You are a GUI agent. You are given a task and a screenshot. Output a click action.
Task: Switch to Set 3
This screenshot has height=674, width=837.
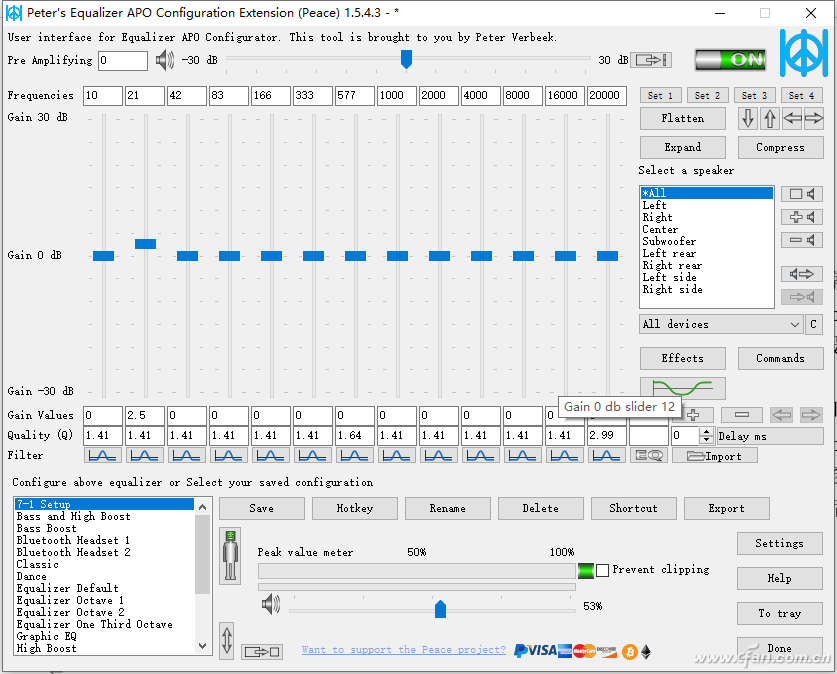click(x=754, y=96)
